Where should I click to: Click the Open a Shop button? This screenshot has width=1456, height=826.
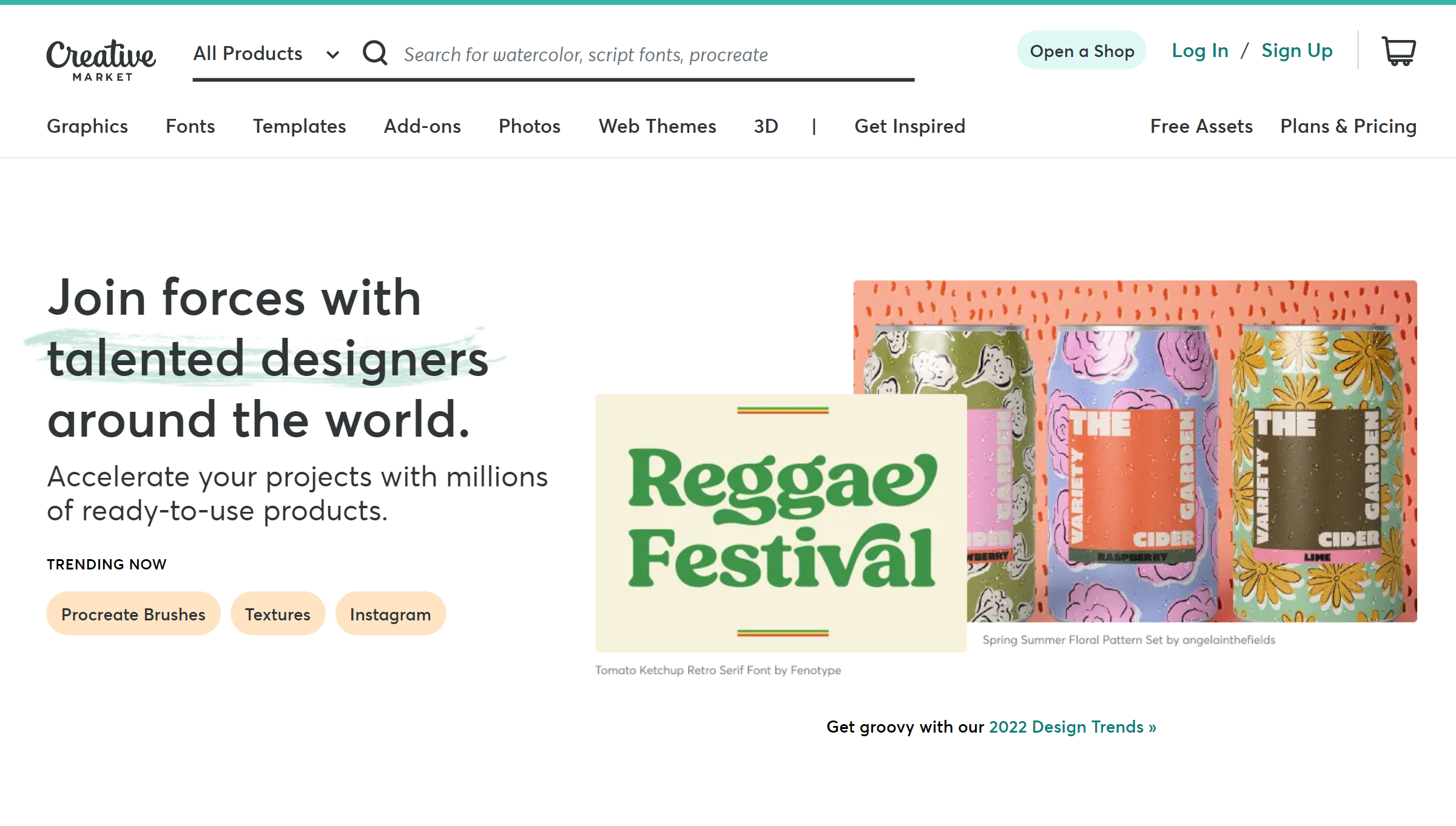(1081, 51)
